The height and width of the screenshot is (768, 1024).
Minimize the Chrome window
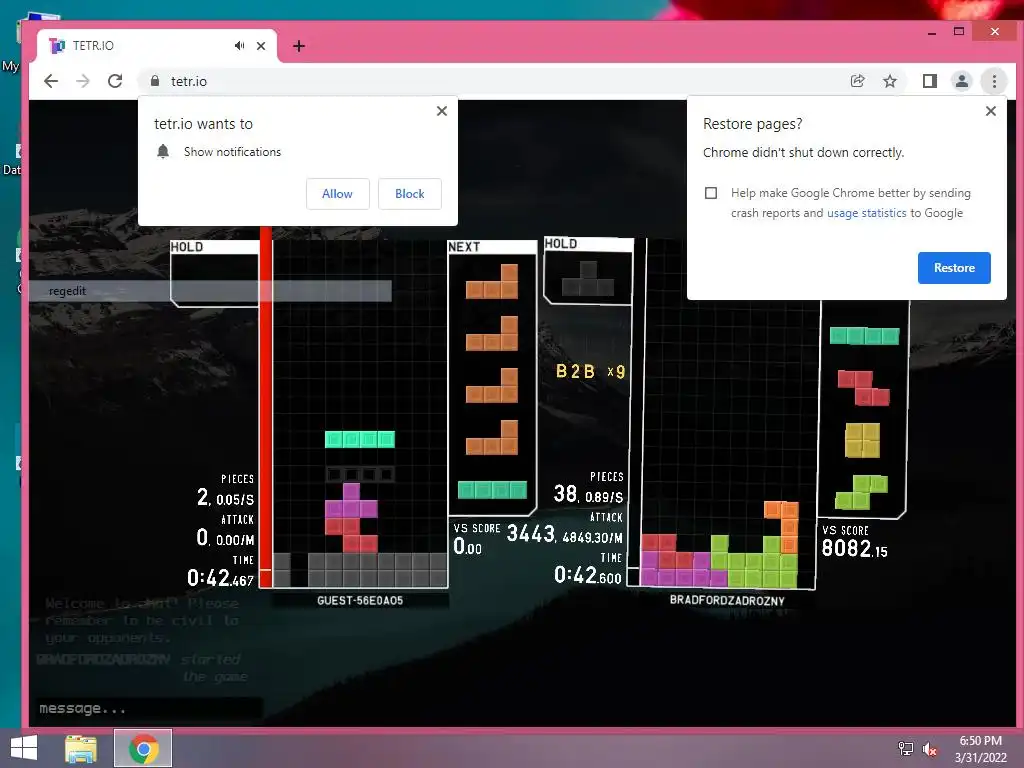tap(932, 32)
